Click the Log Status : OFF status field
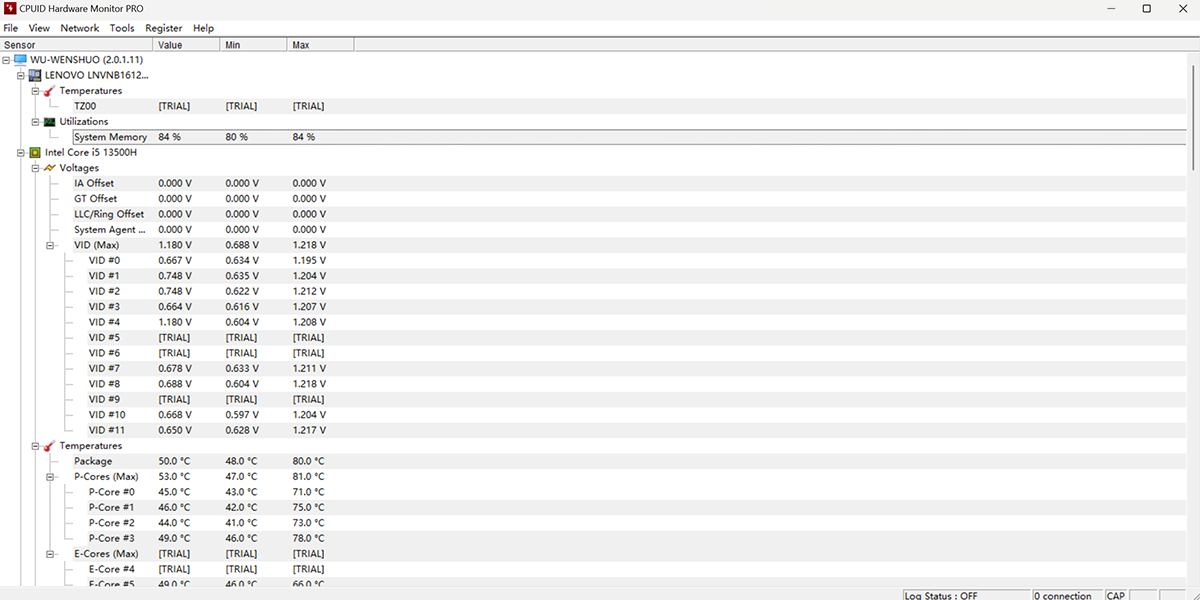The height and width of the screenshot is (600, 1200). coord(965,595)
